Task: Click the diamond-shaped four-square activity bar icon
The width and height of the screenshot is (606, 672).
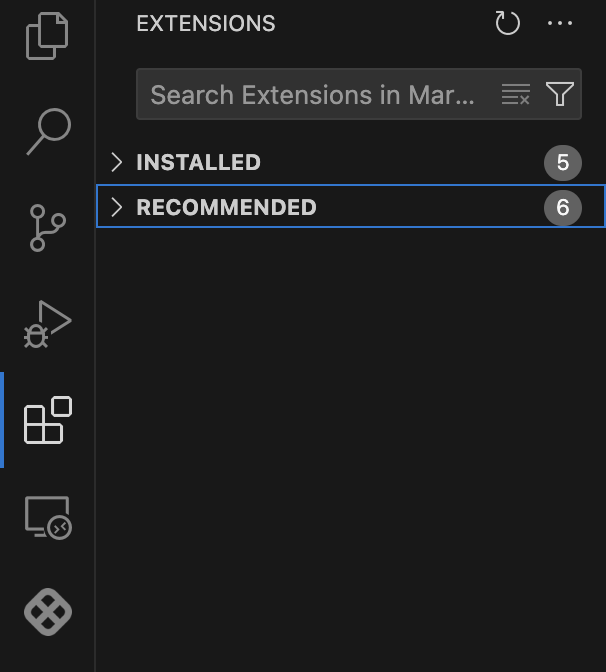Action: [x=47, y=611]
